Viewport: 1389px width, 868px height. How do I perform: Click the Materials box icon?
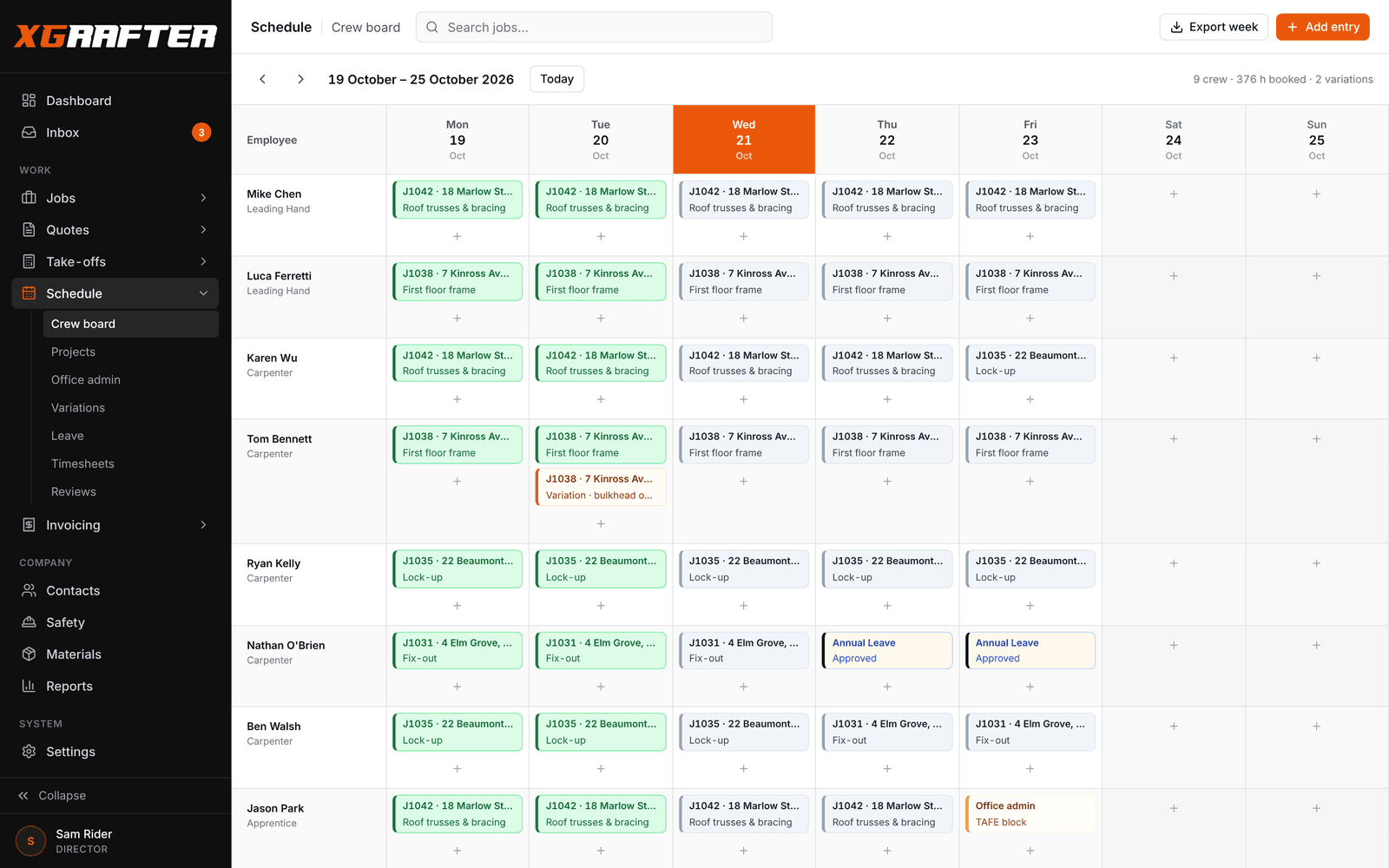(29, 654)
